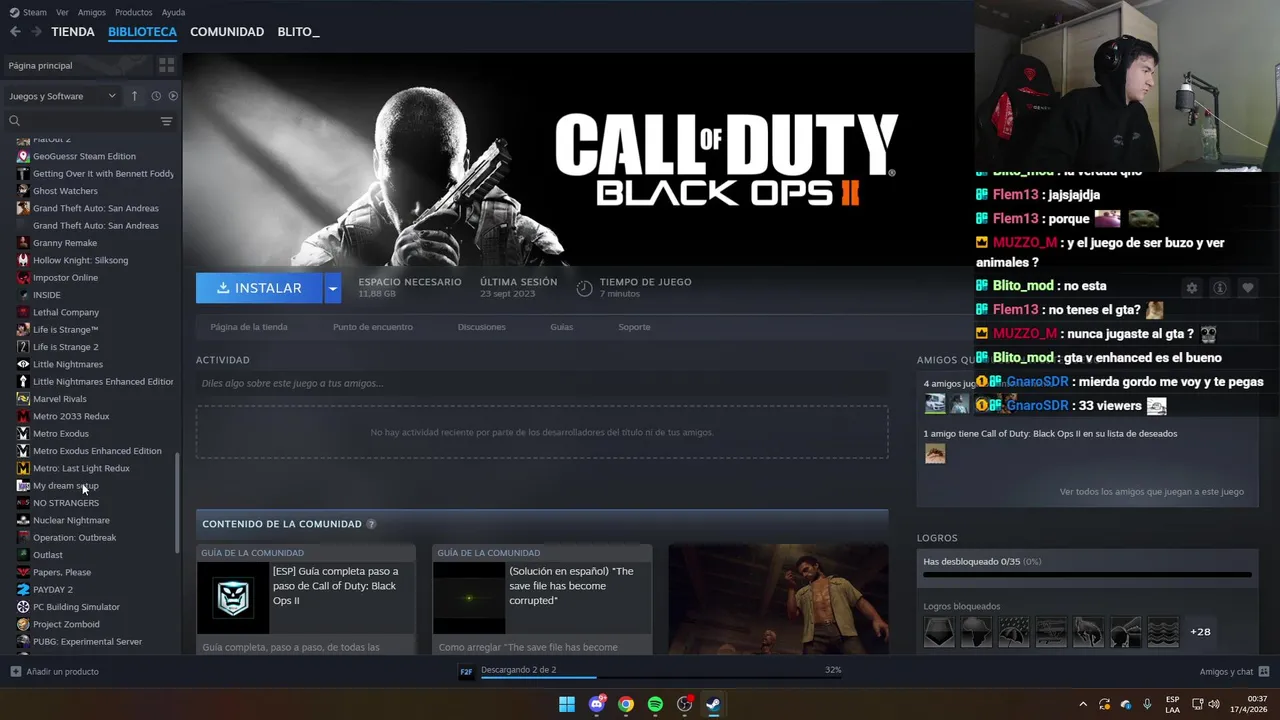This screenshot has height=720, width=1280.
Task: Show the +28 more achievements
Action: 1200,632
